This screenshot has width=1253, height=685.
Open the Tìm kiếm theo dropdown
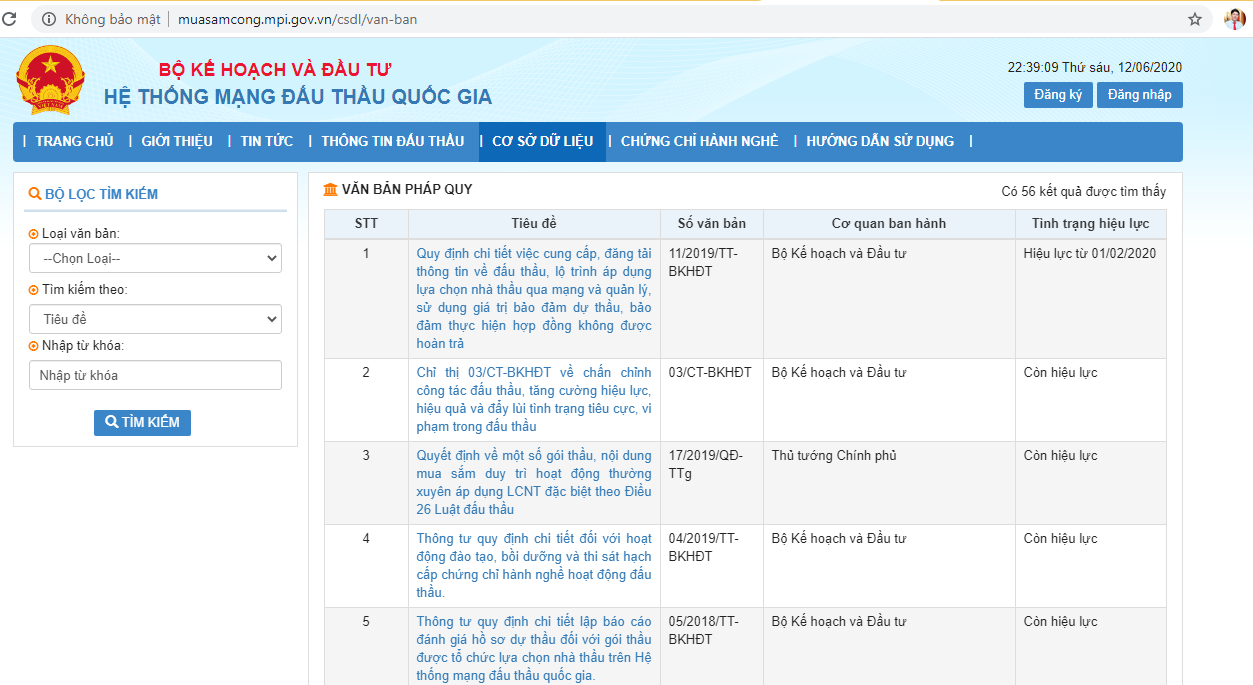coord(155,319)
